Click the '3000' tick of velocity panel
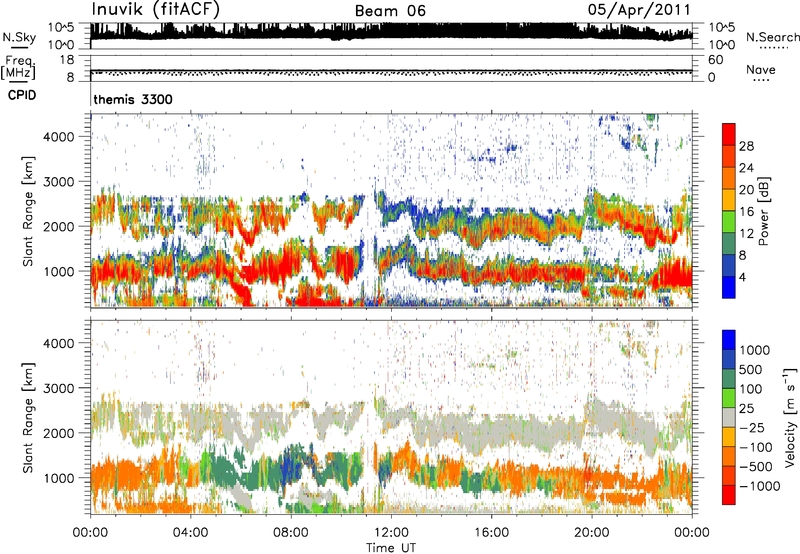Image resolution: width=800 pixels, height=554 pixels. 59,388
